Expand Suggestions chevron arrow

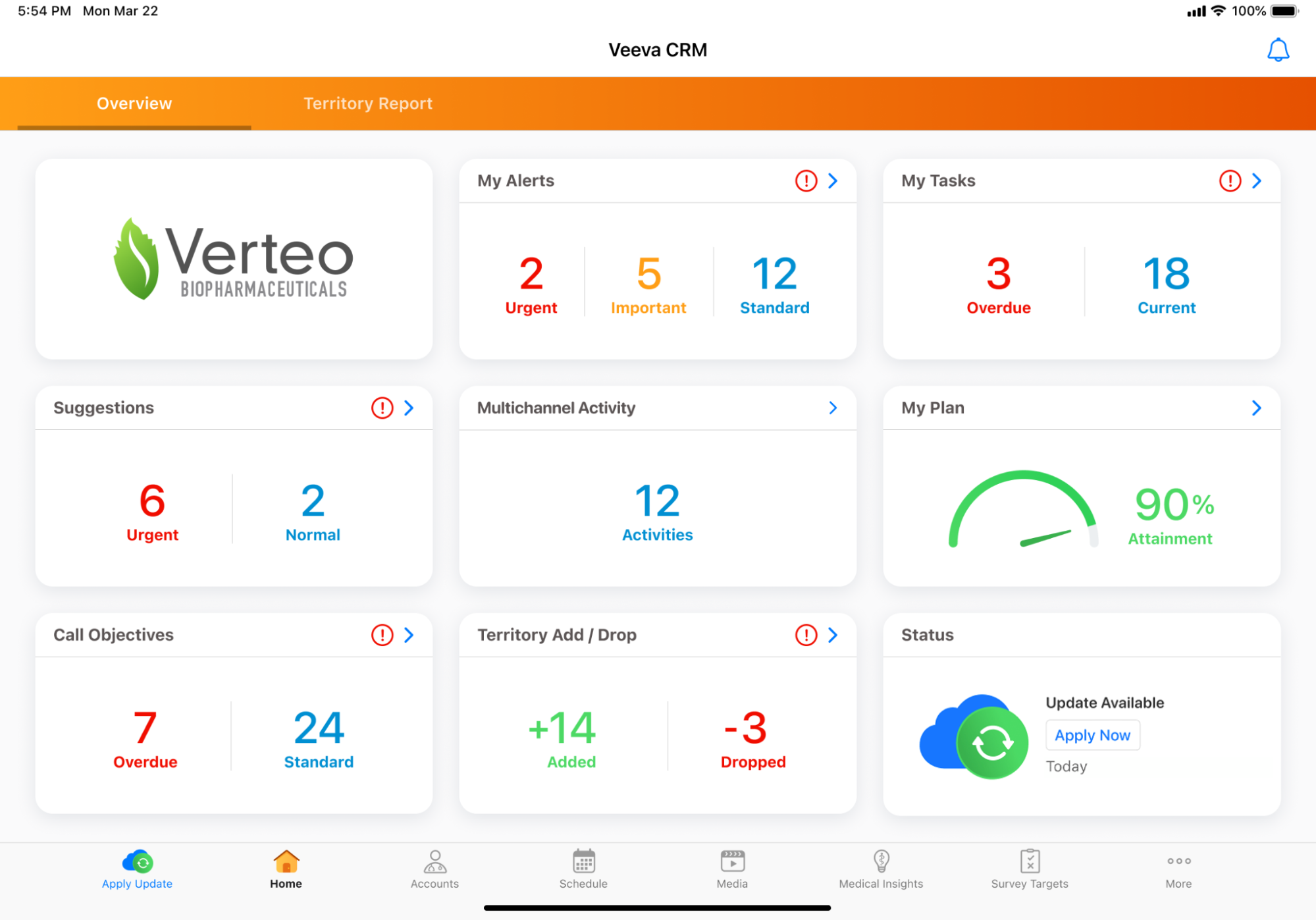coord(409,408)
